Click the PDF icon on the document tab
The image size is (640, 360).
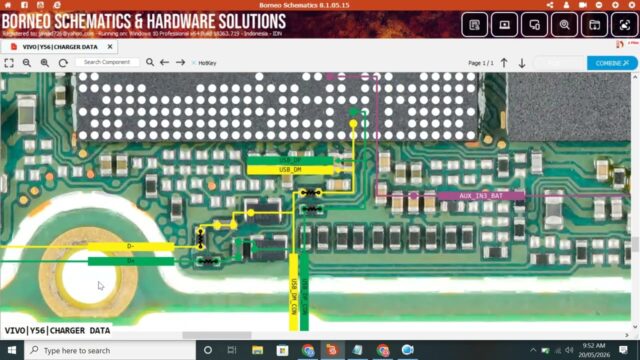(x=13, y=47)
